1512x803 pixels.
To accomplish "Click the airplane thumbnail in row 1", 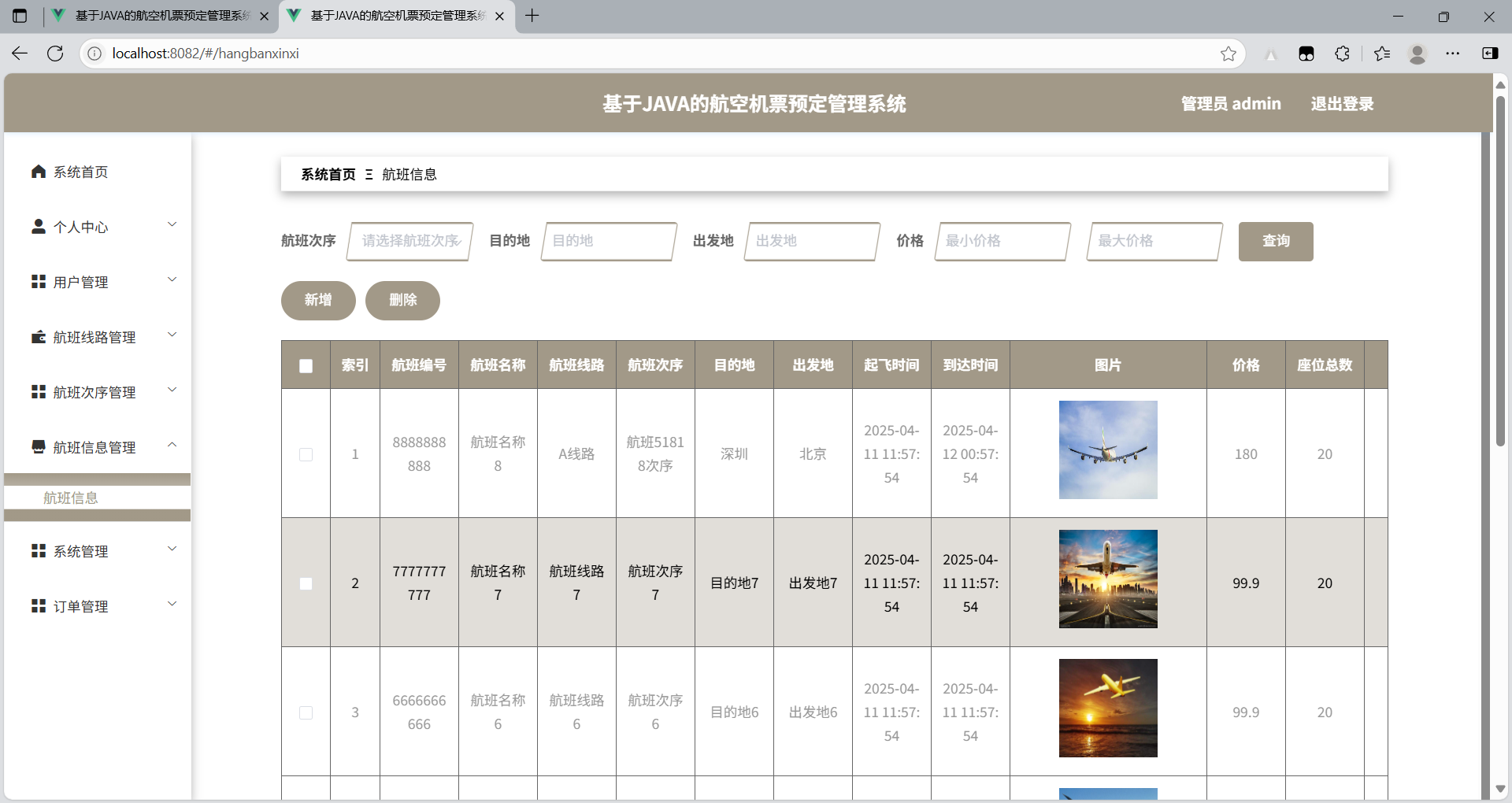I will tap(1107, 450).
